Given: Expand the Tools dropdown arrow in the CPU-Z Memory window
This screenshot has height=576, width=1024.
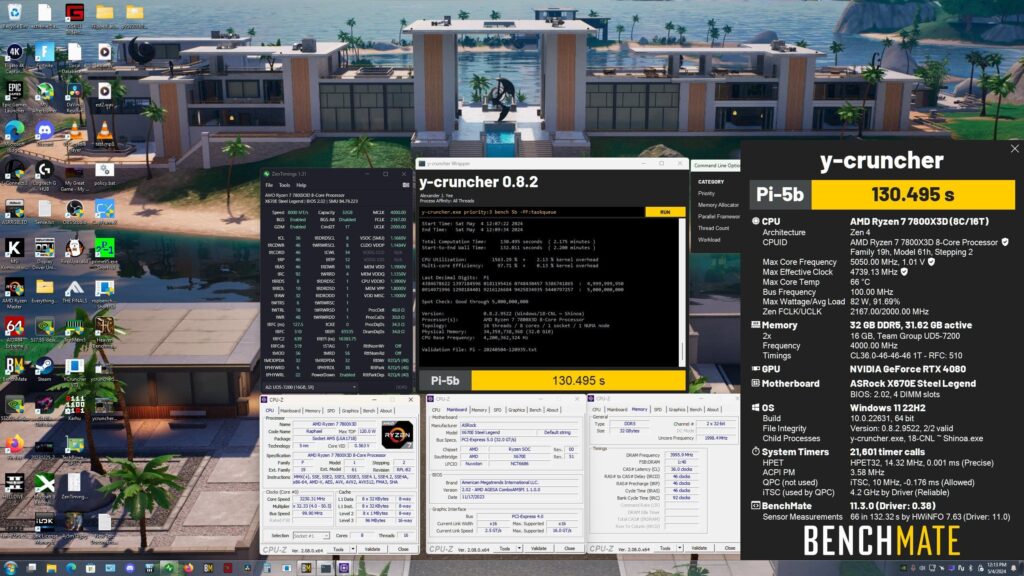Looking at the screenshot, I should [x=680, y=548].
